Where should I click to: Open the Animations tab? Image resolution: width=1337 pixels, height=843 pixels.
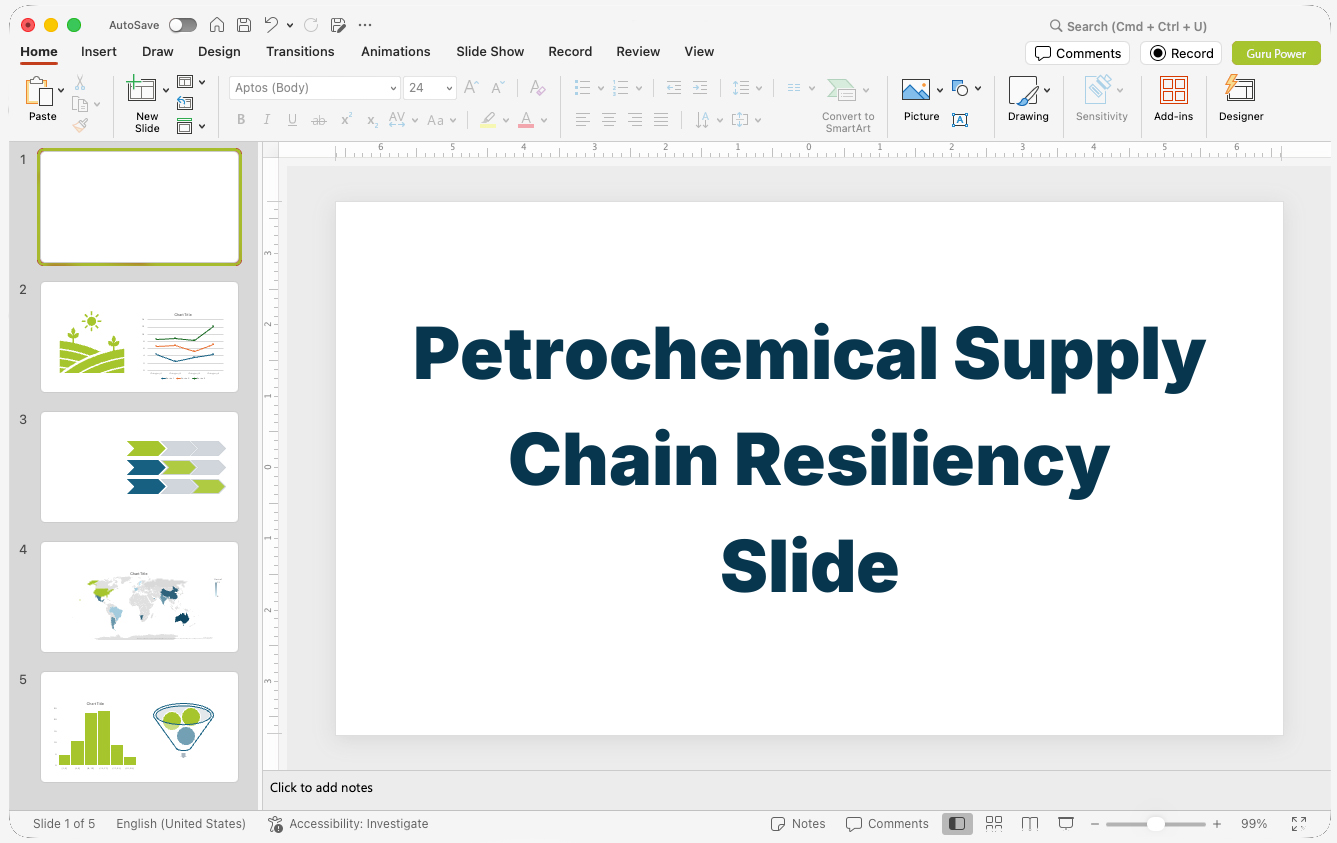point(396,52)
